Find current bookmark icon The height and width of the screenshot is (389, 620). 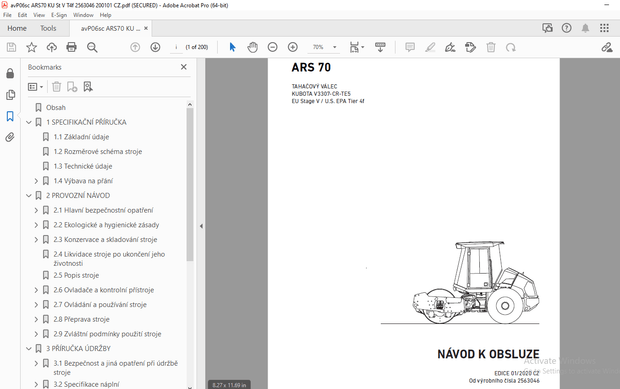88,87
